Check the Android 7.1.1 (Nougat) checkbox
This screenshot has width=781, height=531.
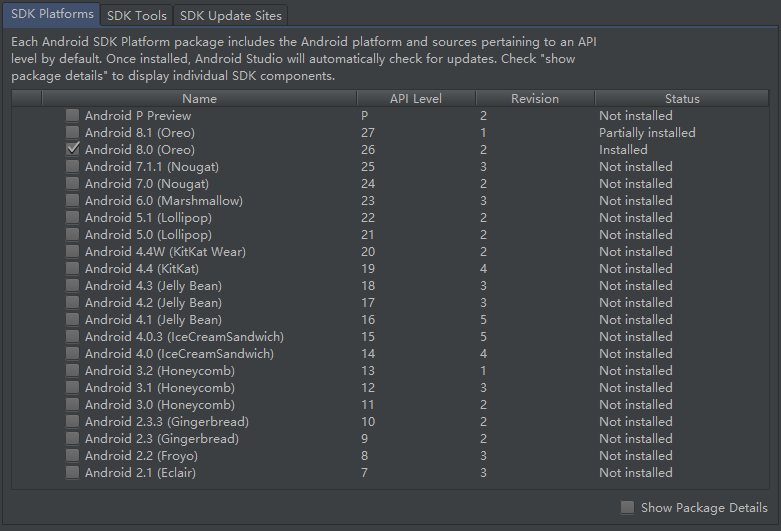(73, 166)
